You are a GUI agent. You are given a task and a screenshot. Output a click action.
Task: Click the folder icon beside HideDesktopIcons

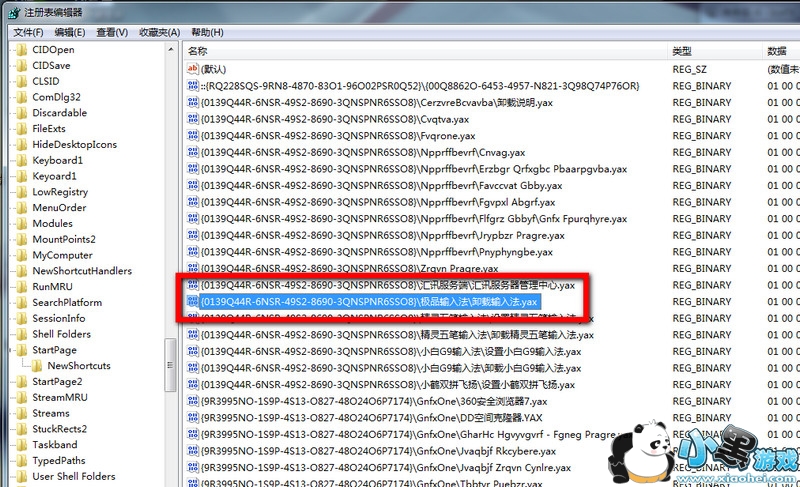click(x=21, y=145)
